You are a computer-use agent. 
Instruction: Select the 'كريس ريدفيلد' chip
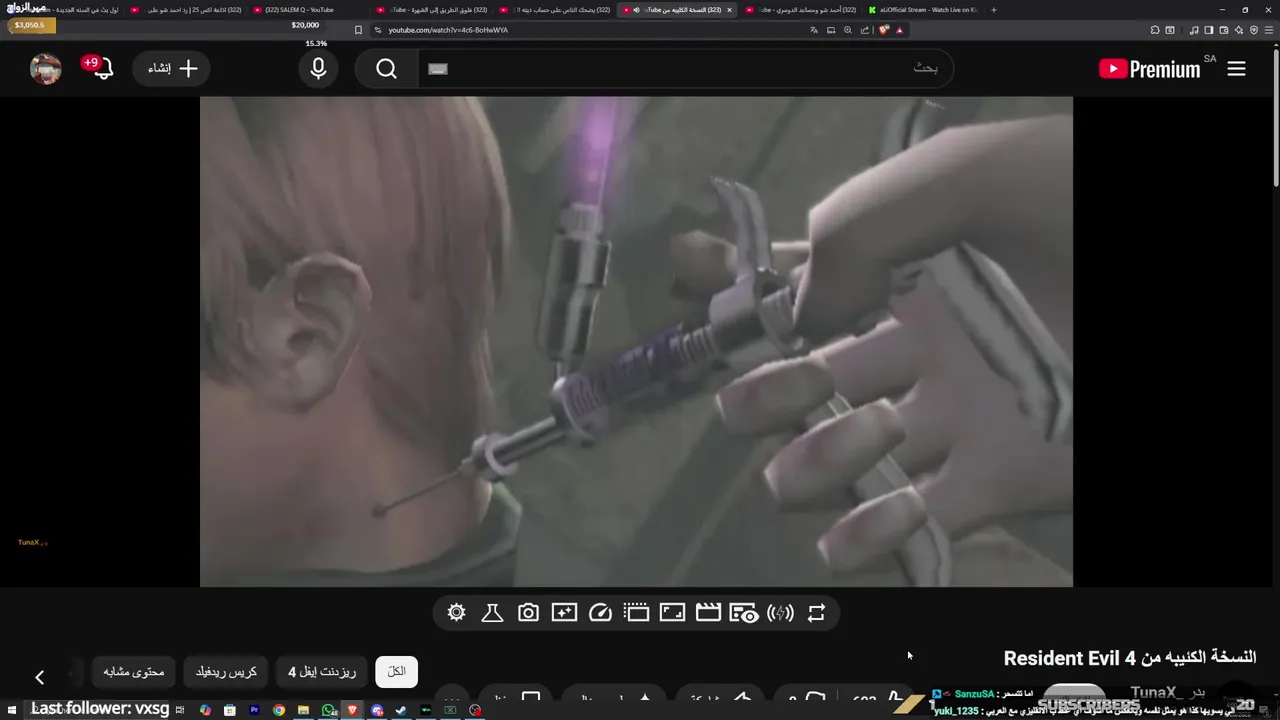point(226,672)
